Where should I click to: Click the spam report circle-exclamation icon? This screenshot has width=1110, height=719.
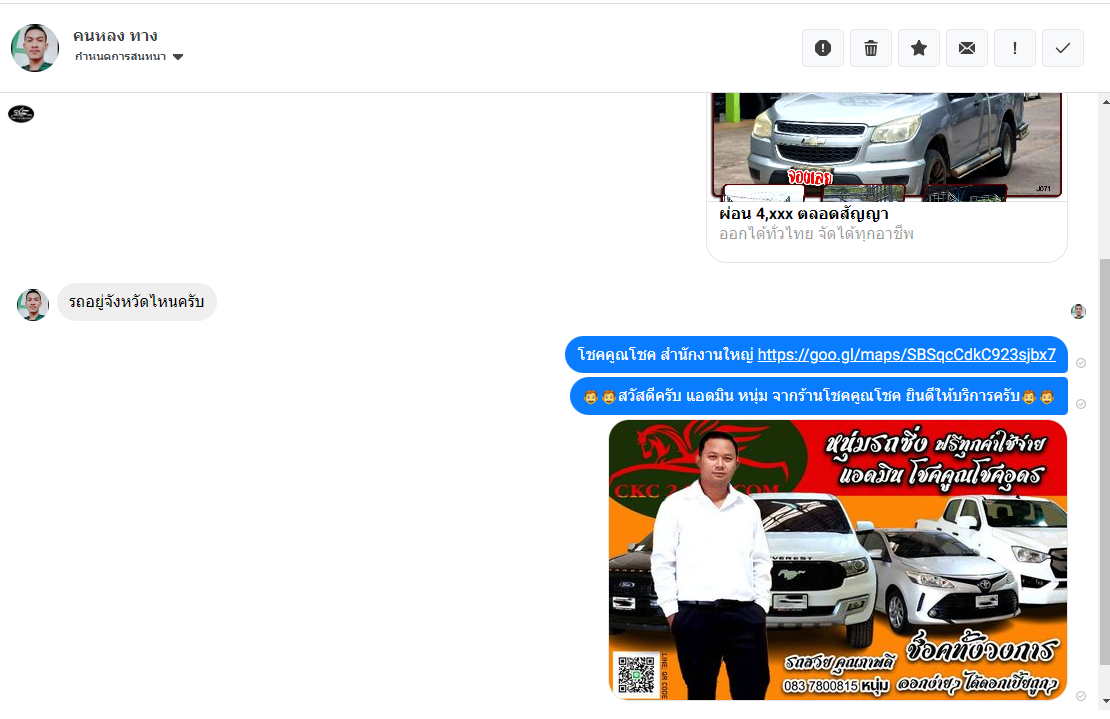(823, 48)
